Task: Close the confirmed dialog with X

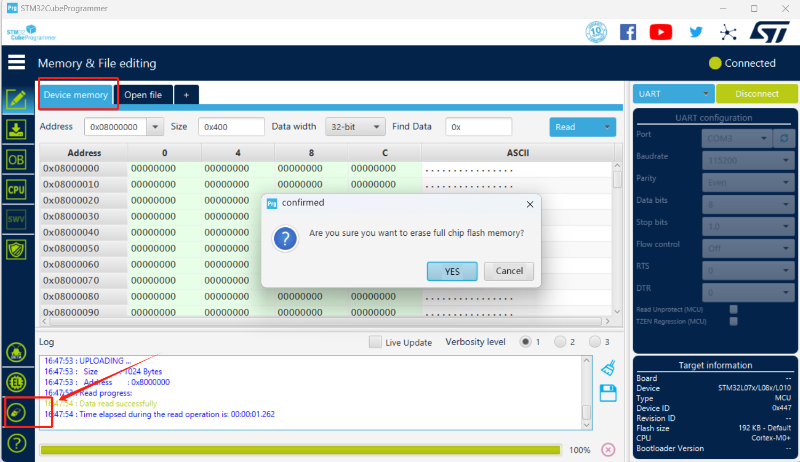Action: pyautogui.click(x=530, y=204)
